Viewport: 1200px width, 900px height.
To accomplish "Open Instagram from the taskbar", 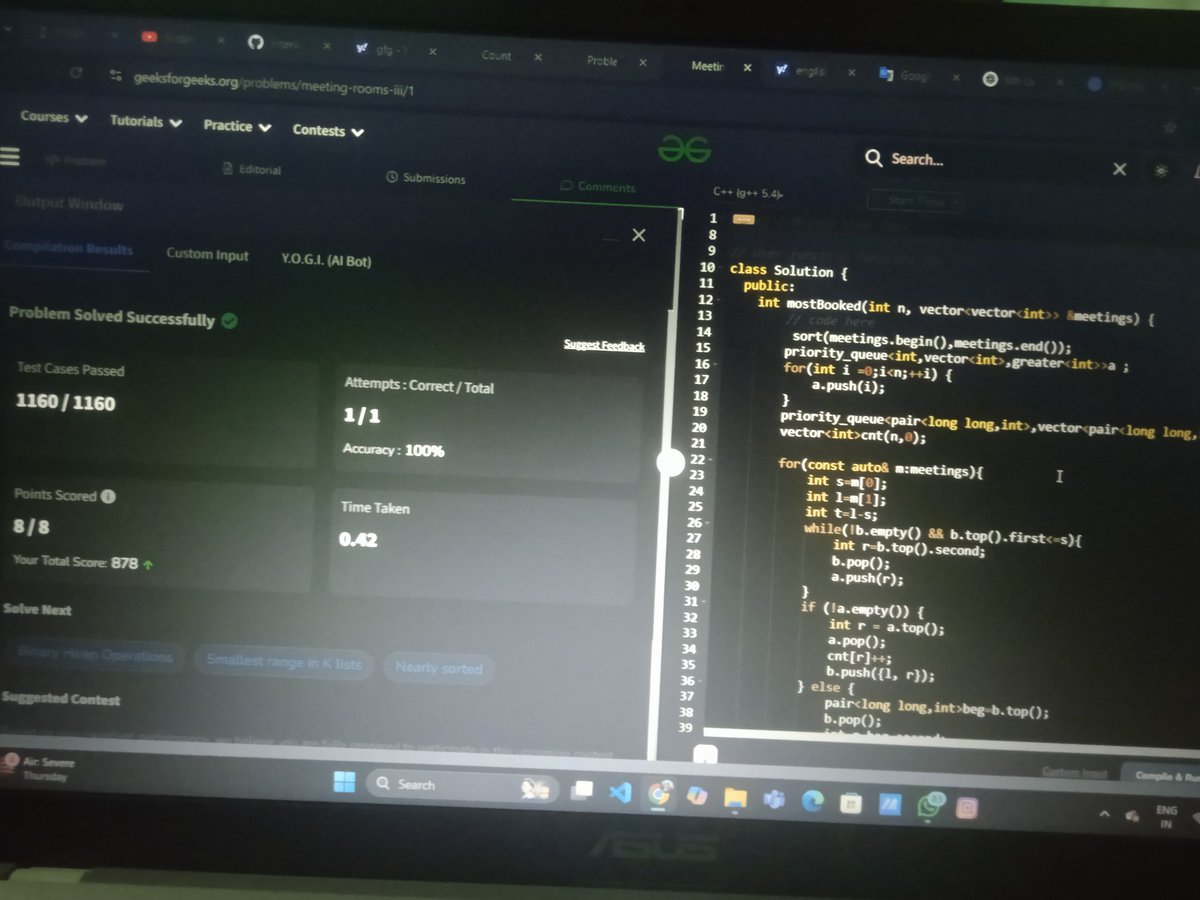I will (x=966, y=807).
